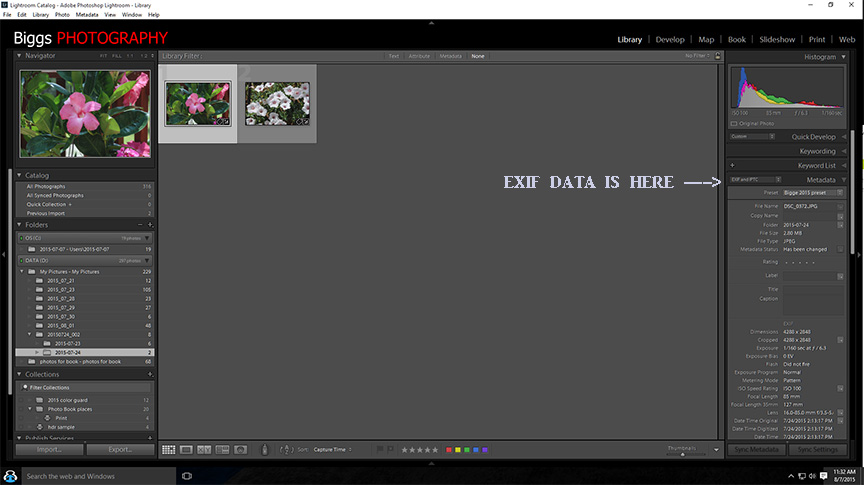Viewport: 864px width, 485px height.
Task: Click the icon beside the Cropped dimensions
Action: (840, 340)
